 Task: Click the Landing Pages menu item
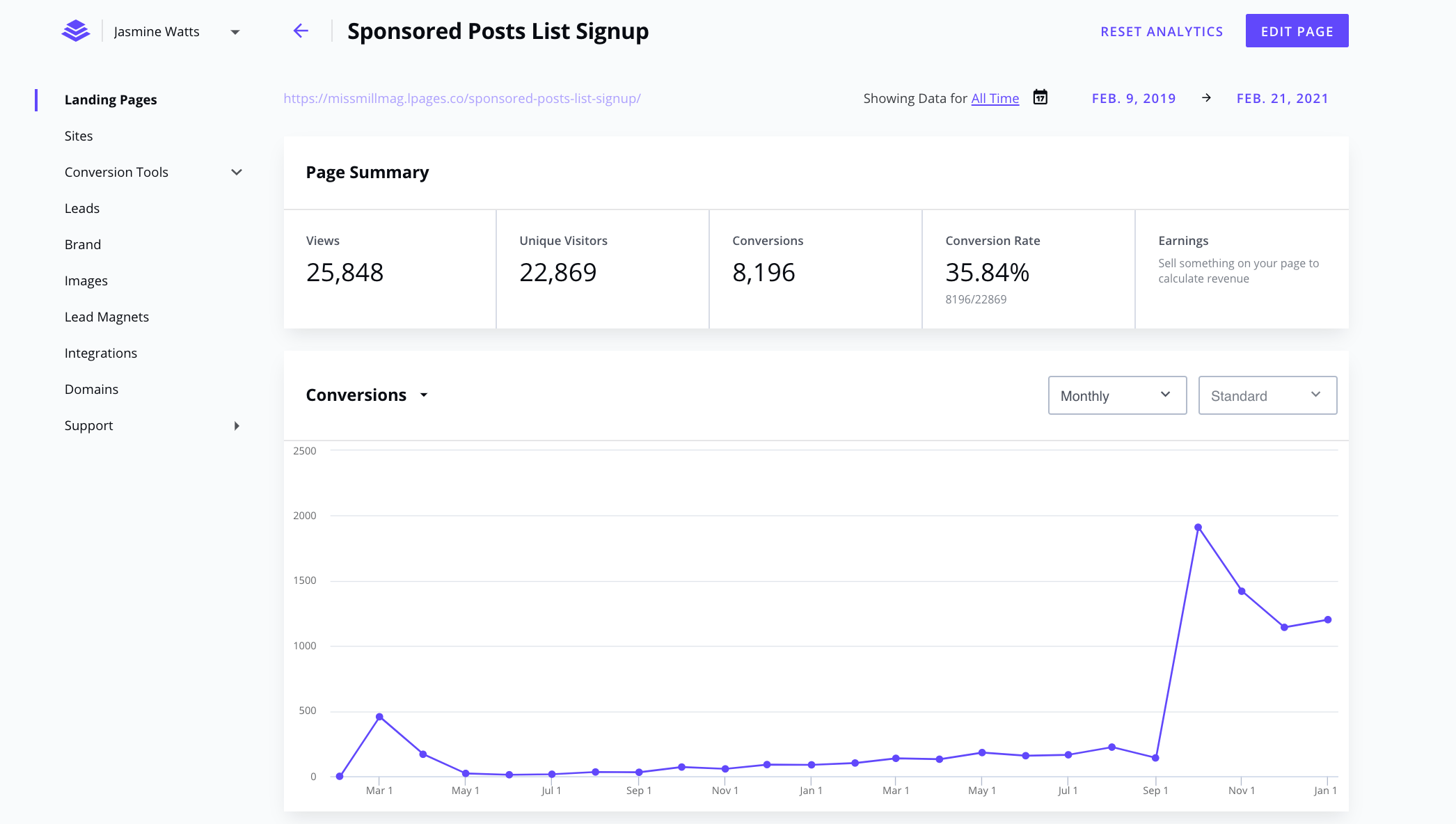[x=110, y=99]
